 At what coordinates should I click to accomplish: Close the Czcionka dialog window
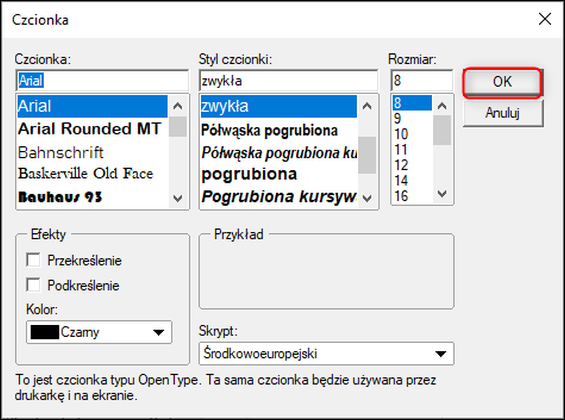click(x=545, y=19)
